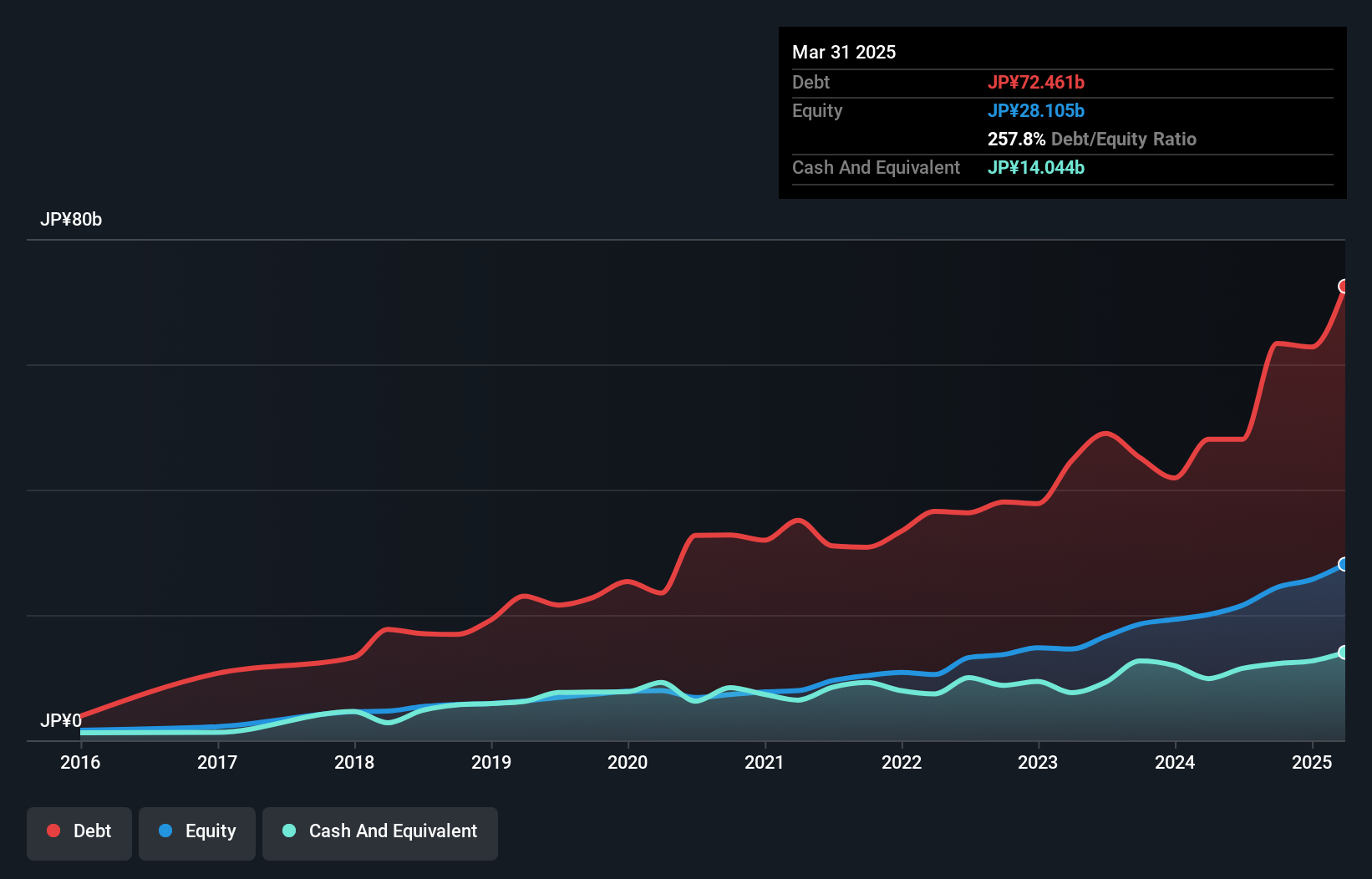Screen dimensions: 1372x879
Task: Click the Mar 31 2025 tooltip date
Action: tap(844, 52)
